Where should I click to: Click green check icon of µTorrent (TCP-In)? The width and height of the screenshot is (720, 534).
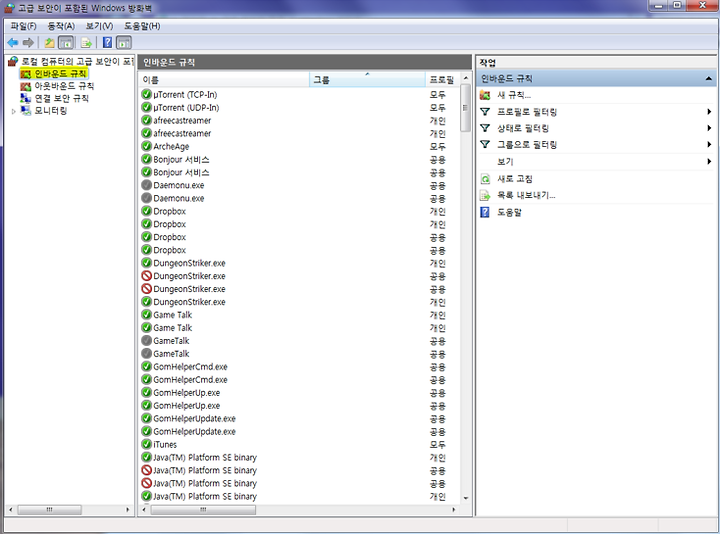(146, 94)
